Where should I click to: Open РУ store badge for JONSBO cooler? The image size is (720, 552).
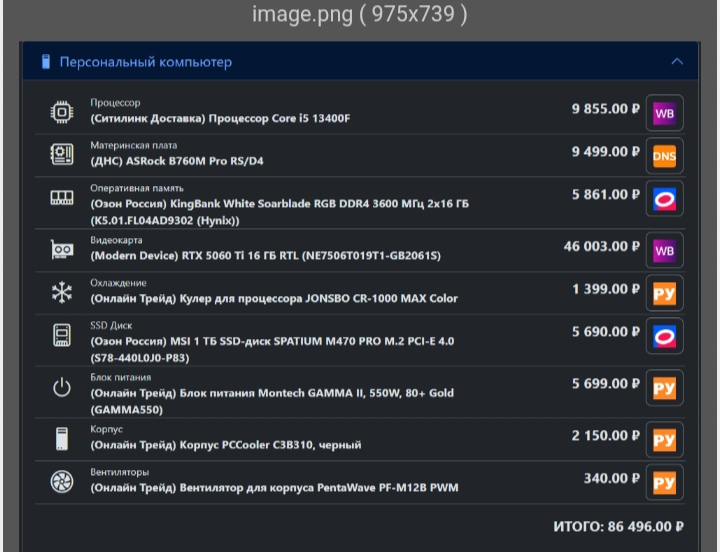pos(664,293)
